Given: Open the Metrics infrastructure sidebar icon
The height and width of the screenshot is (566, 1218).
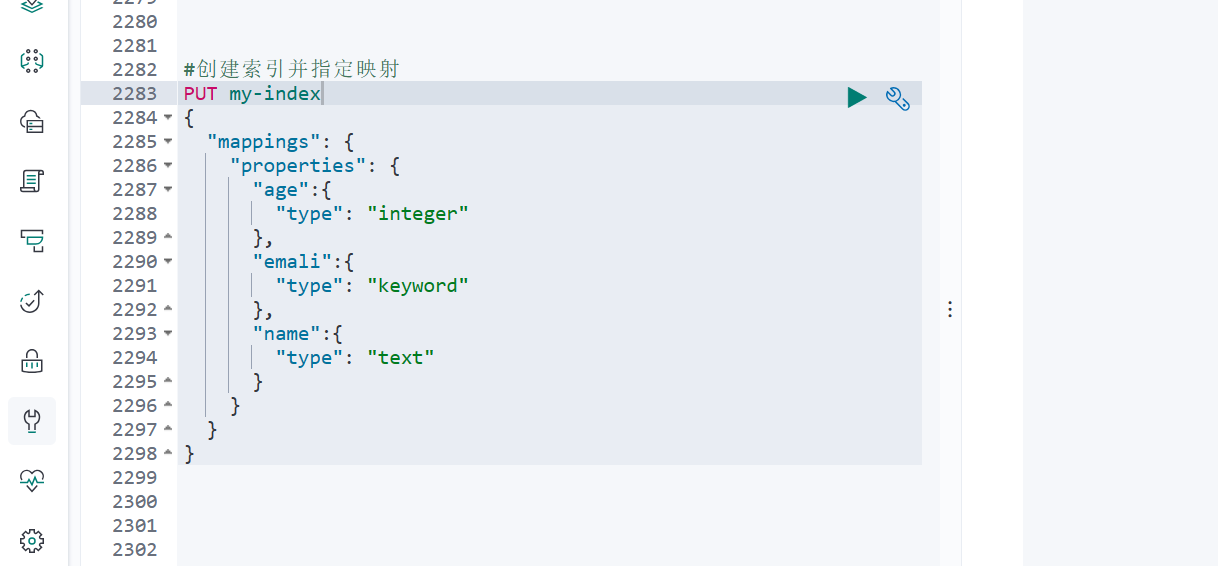Looking at the screenshot, I should 32,122.
